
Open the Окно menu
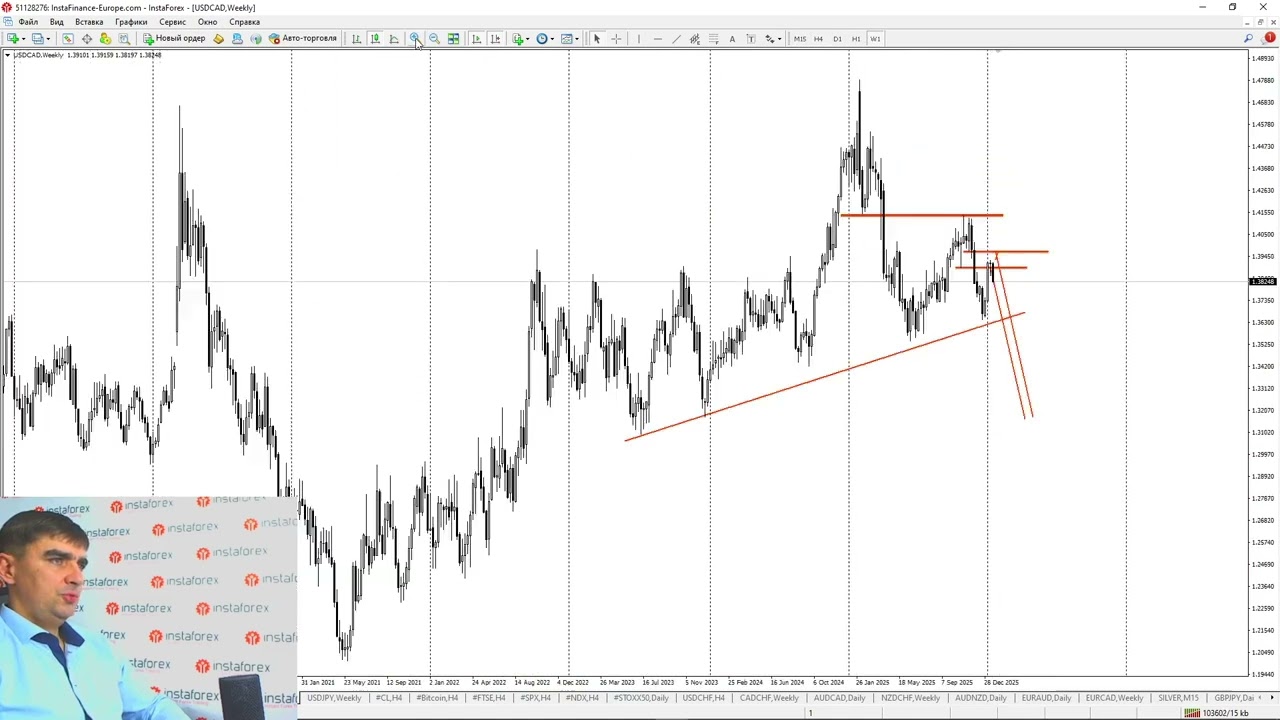(x=207, y=22)
